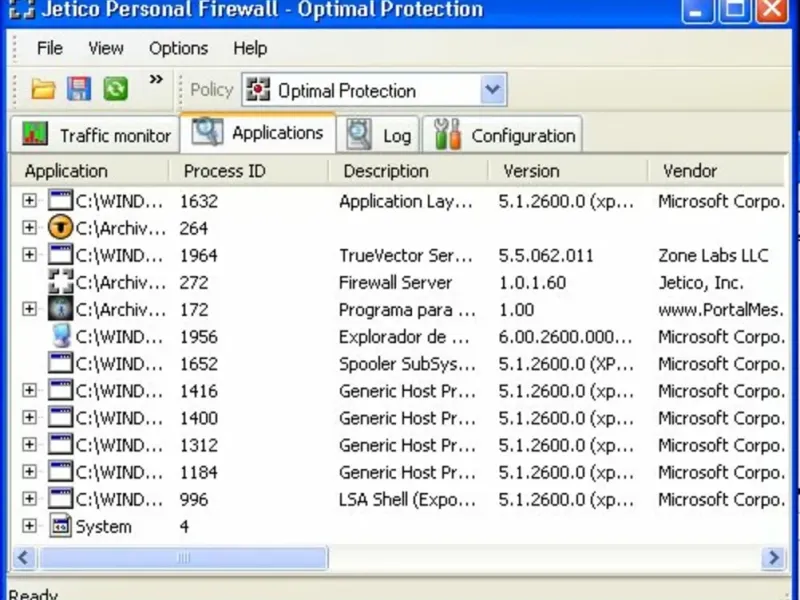Screen dimensions: 800x600
Task: Click the floppy disk save icon
Action: 79,89
